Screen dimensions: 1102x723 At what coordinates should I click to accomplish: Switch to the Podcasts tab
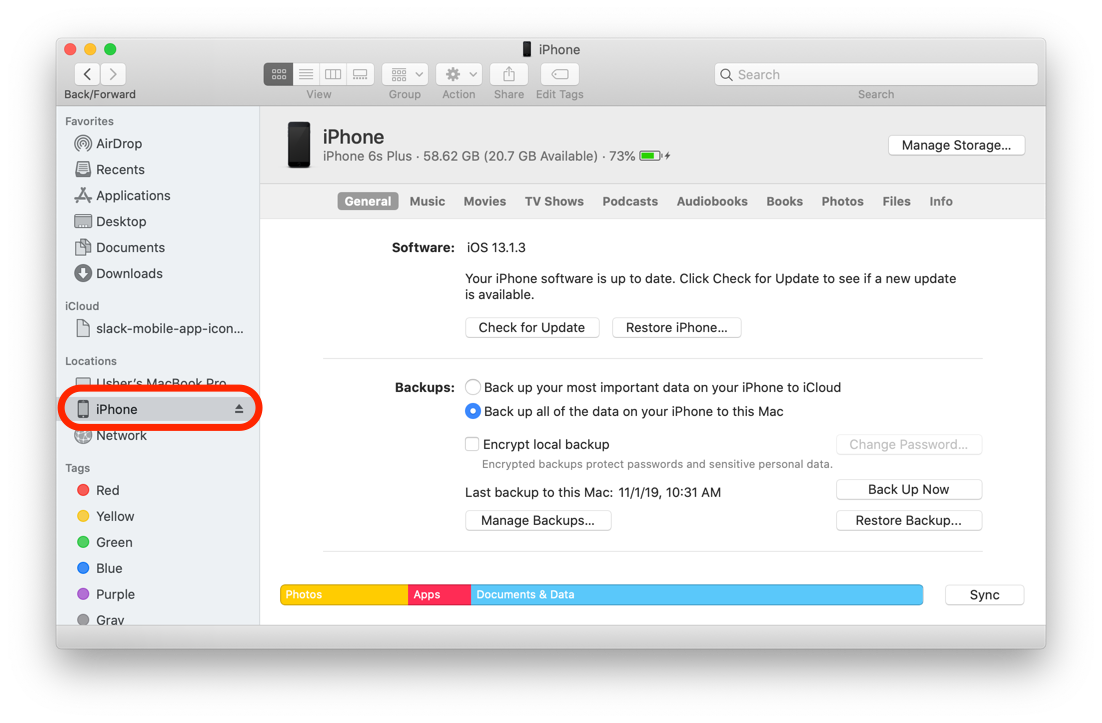click(630, 201)
